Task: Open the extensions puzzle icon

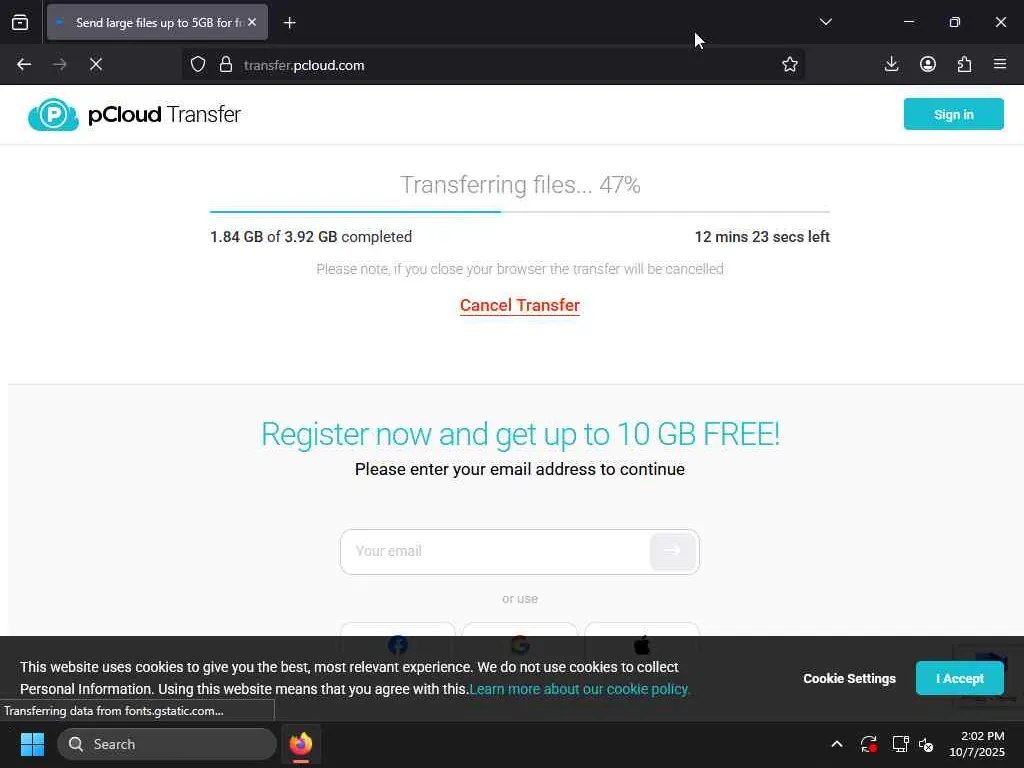Action: (x=965, y=65)
